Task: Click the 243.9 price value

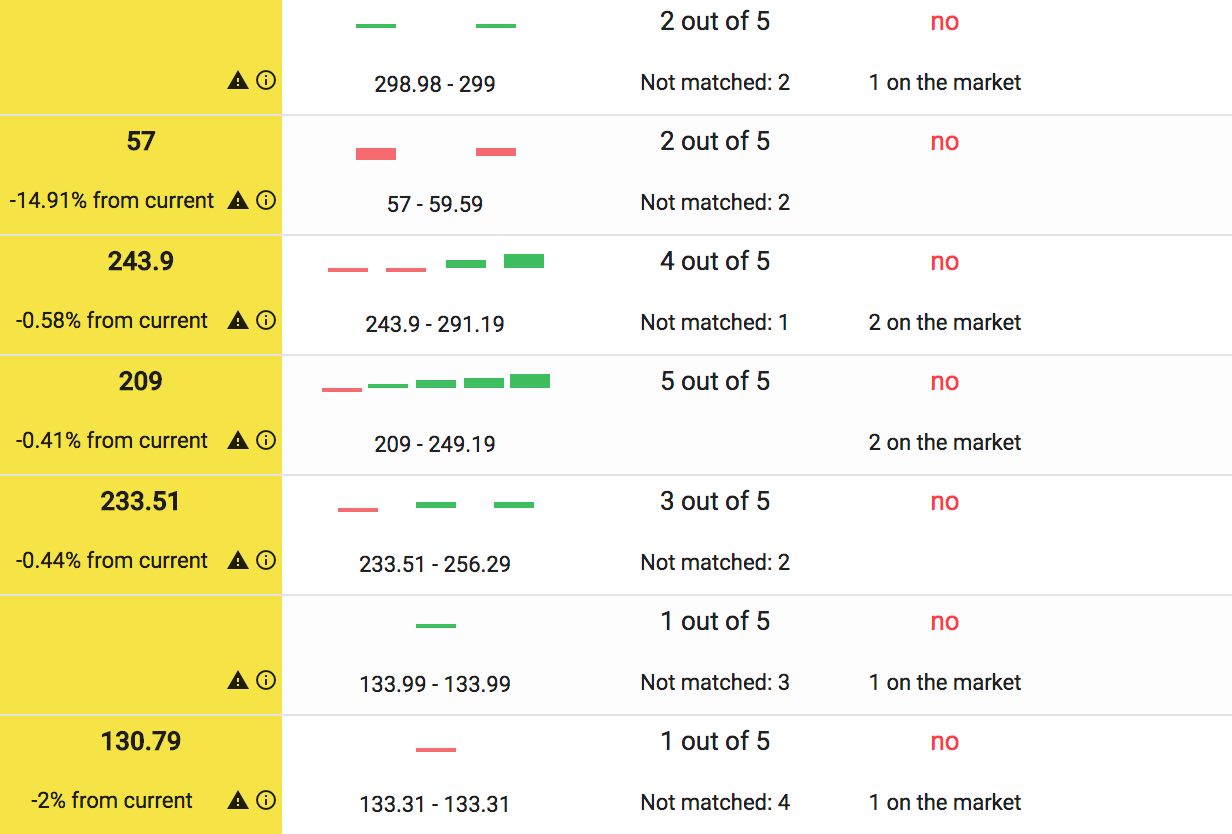Action: tap(141, 261)
